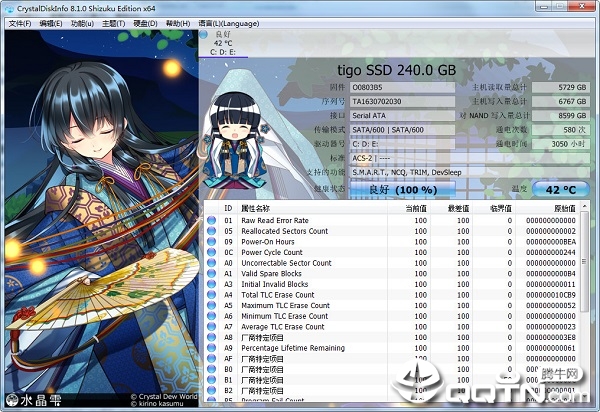Click the serial number field TA1630702030
The width and height of the screenshot is (600, 412).
pos(402,102)
